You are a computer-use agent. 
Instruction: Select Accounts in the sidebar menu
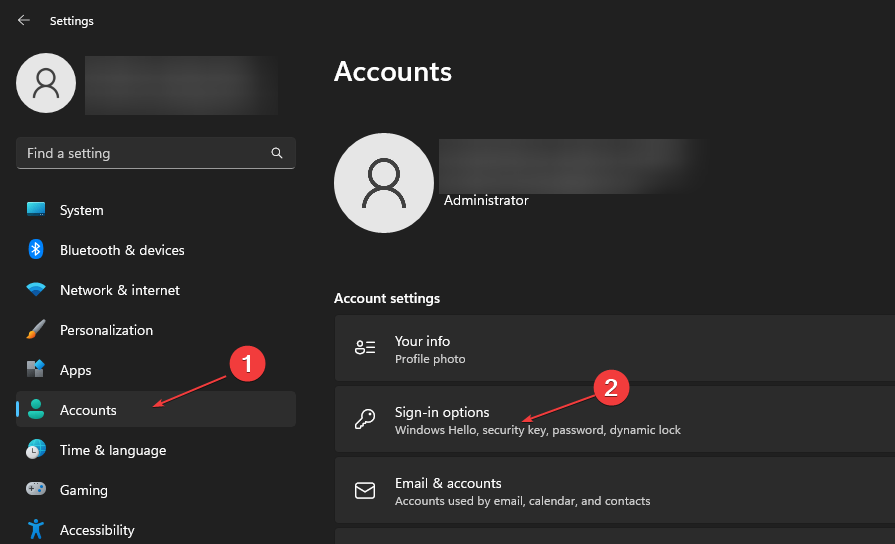88,410
